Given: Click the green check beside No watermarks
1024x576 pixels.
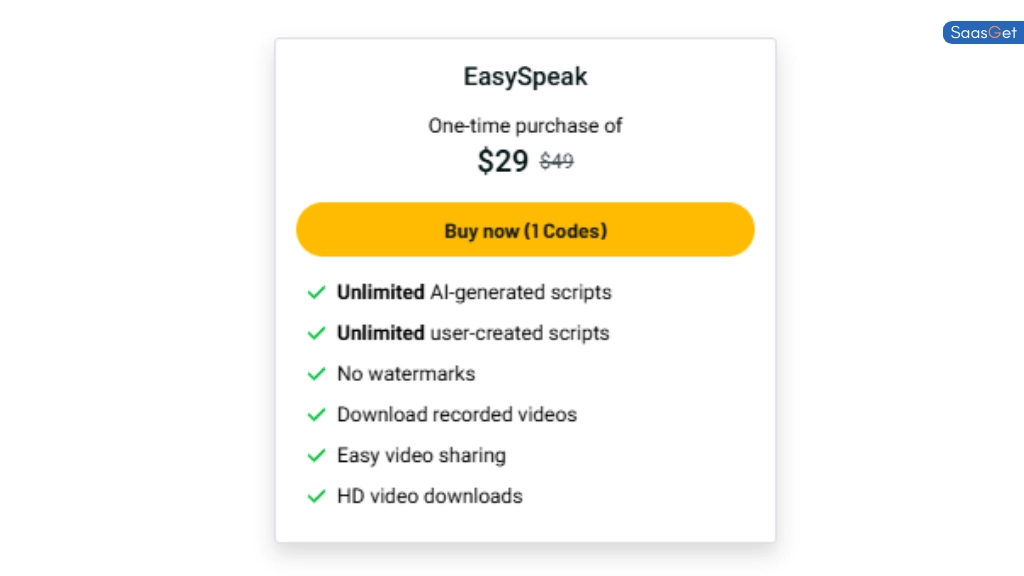Looking at the screenshot, I should click(x=317, y=374).
